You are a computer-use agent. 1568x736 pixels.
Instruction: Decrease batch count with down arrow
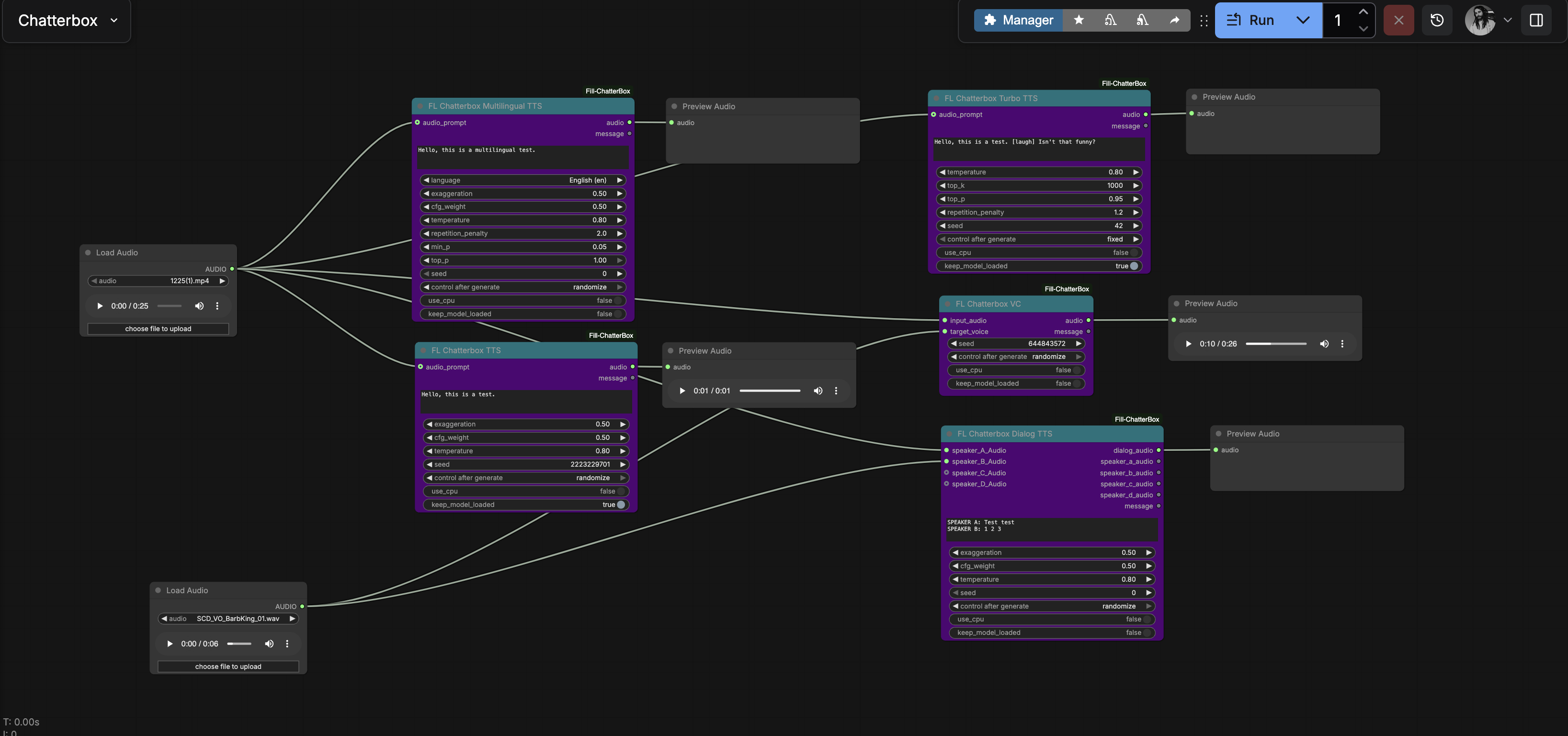tap(1363, 29)
